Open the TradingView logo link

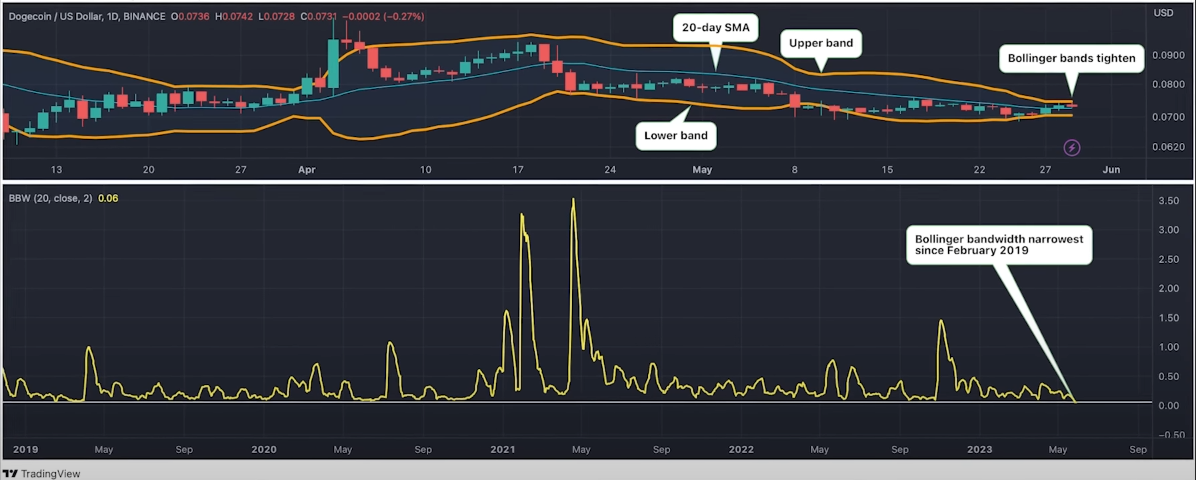pyautogui.click(x=43, y=473)
